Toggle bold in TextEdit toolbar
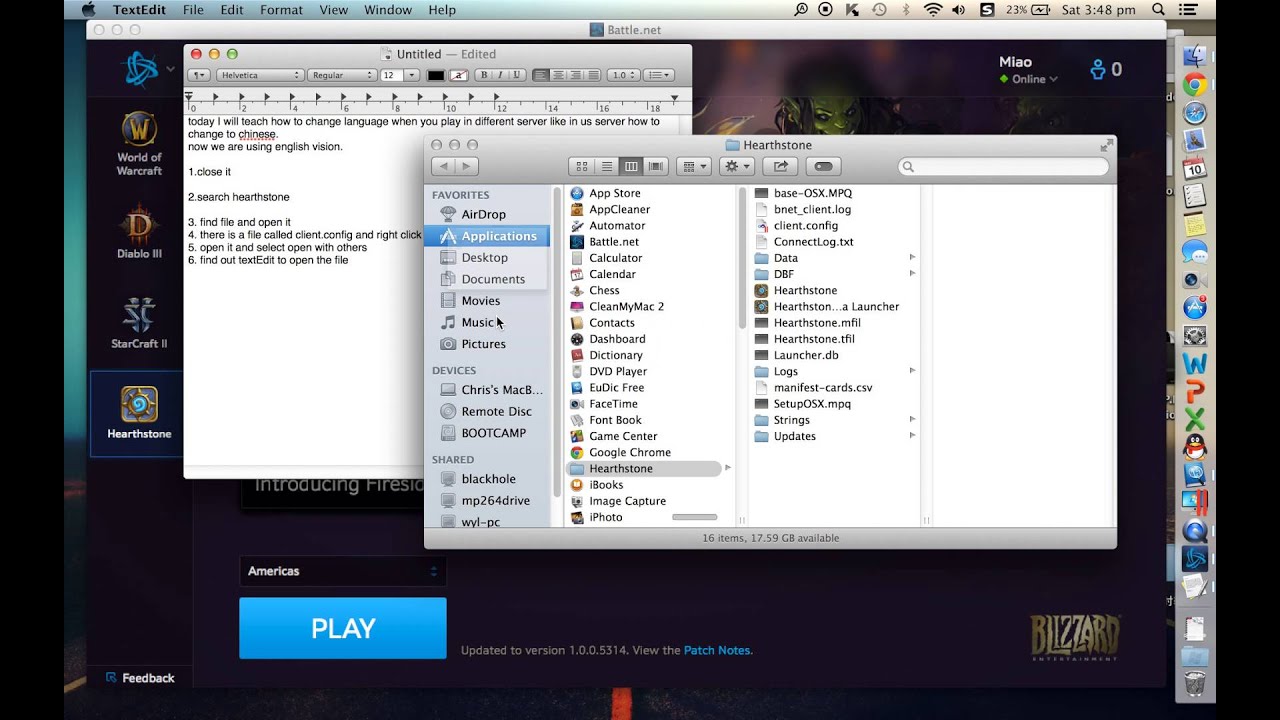Viewport: 1280px width, 720px height. pyautogui.click(x=484, y=75)
